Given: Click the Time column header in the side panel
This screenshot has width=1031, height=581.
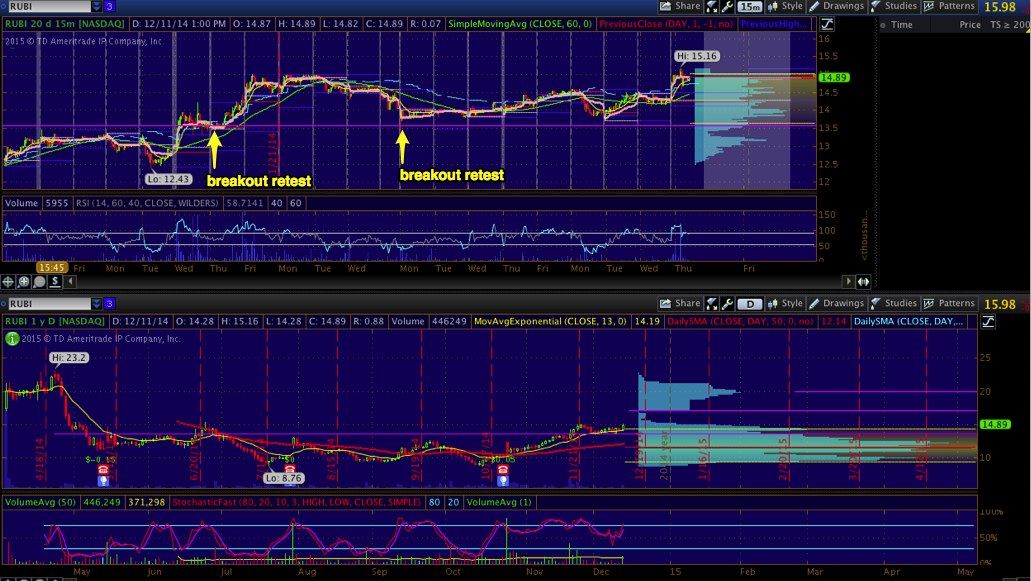Looking at the screenshot, I should coord(902,24).
